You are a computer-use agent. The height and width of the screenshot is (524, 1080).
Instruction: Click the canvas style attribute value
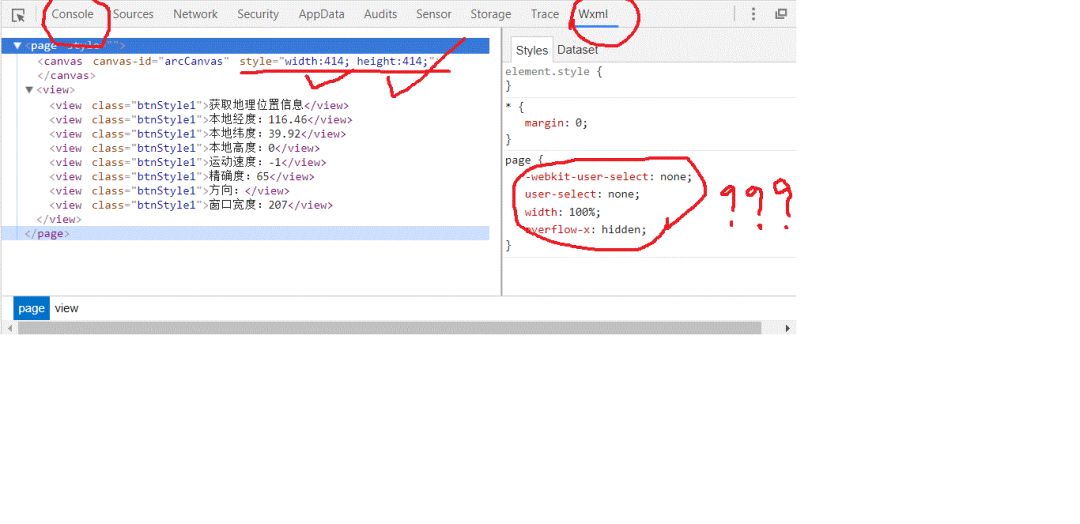click(x=357, y=61)
